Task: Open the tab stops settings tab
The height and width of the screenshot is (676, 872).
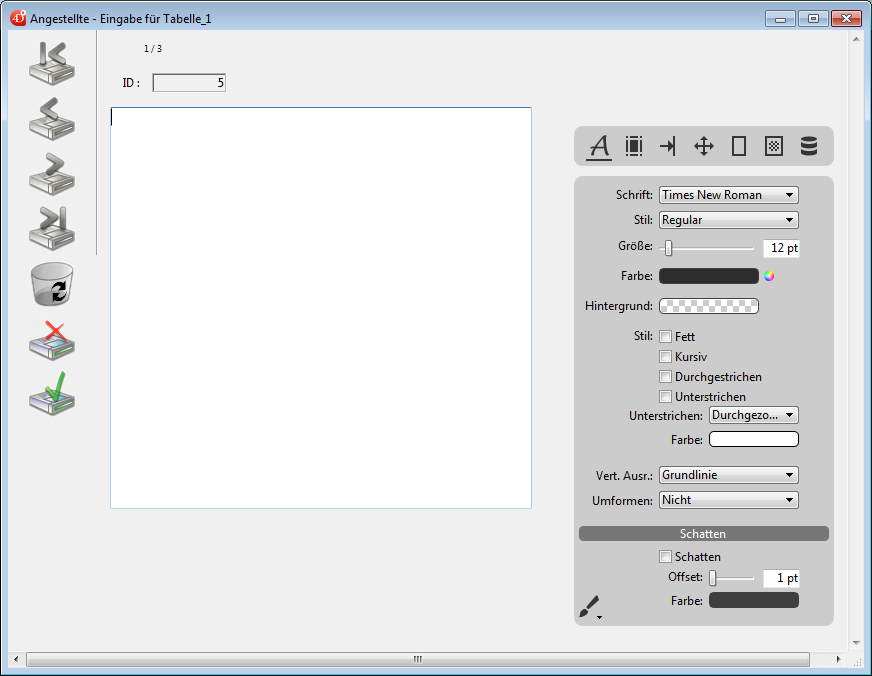Action: click(668, 146)
